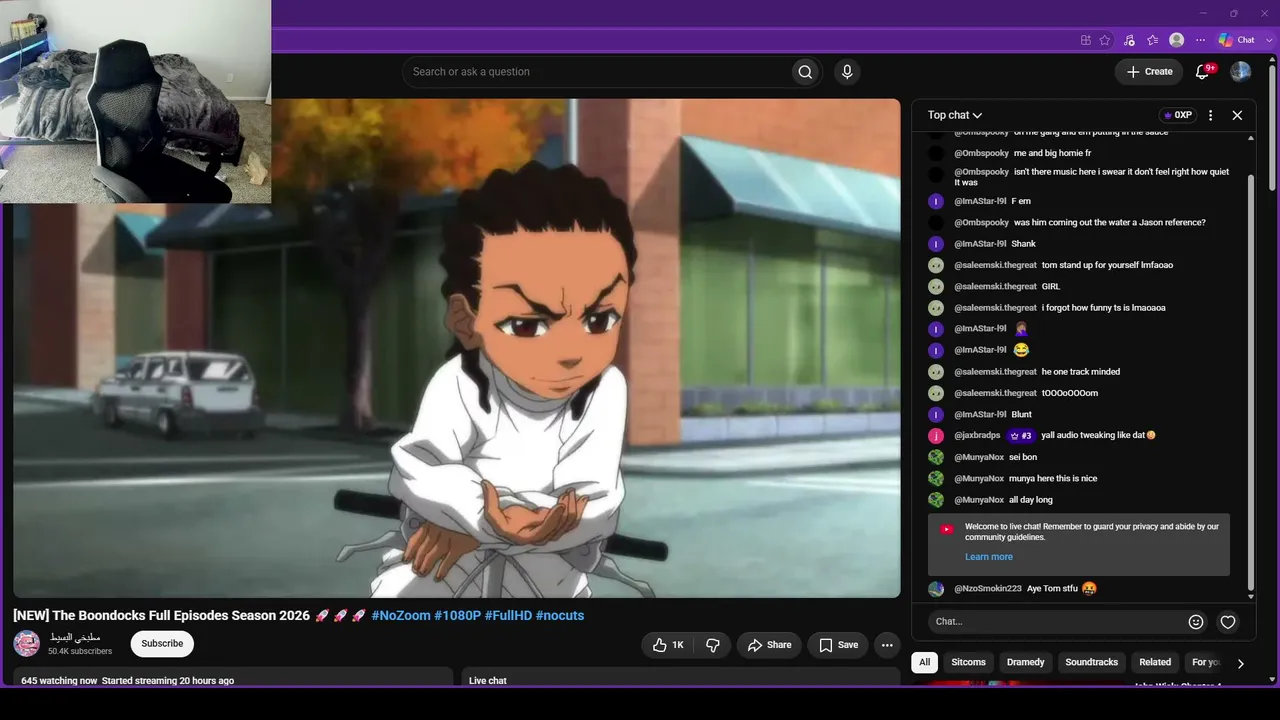Click @saleemski.thegreat's 'he one track minded' message
The width and height of the screenshot is (1280, 720).
[x=1081, y=372]
